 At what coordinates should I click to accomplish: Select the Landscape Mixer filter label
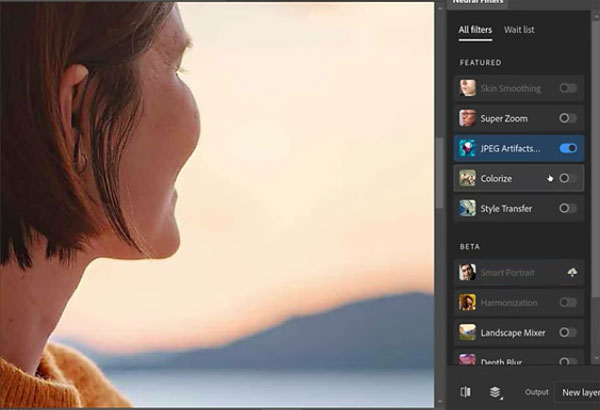coord(513,333)
